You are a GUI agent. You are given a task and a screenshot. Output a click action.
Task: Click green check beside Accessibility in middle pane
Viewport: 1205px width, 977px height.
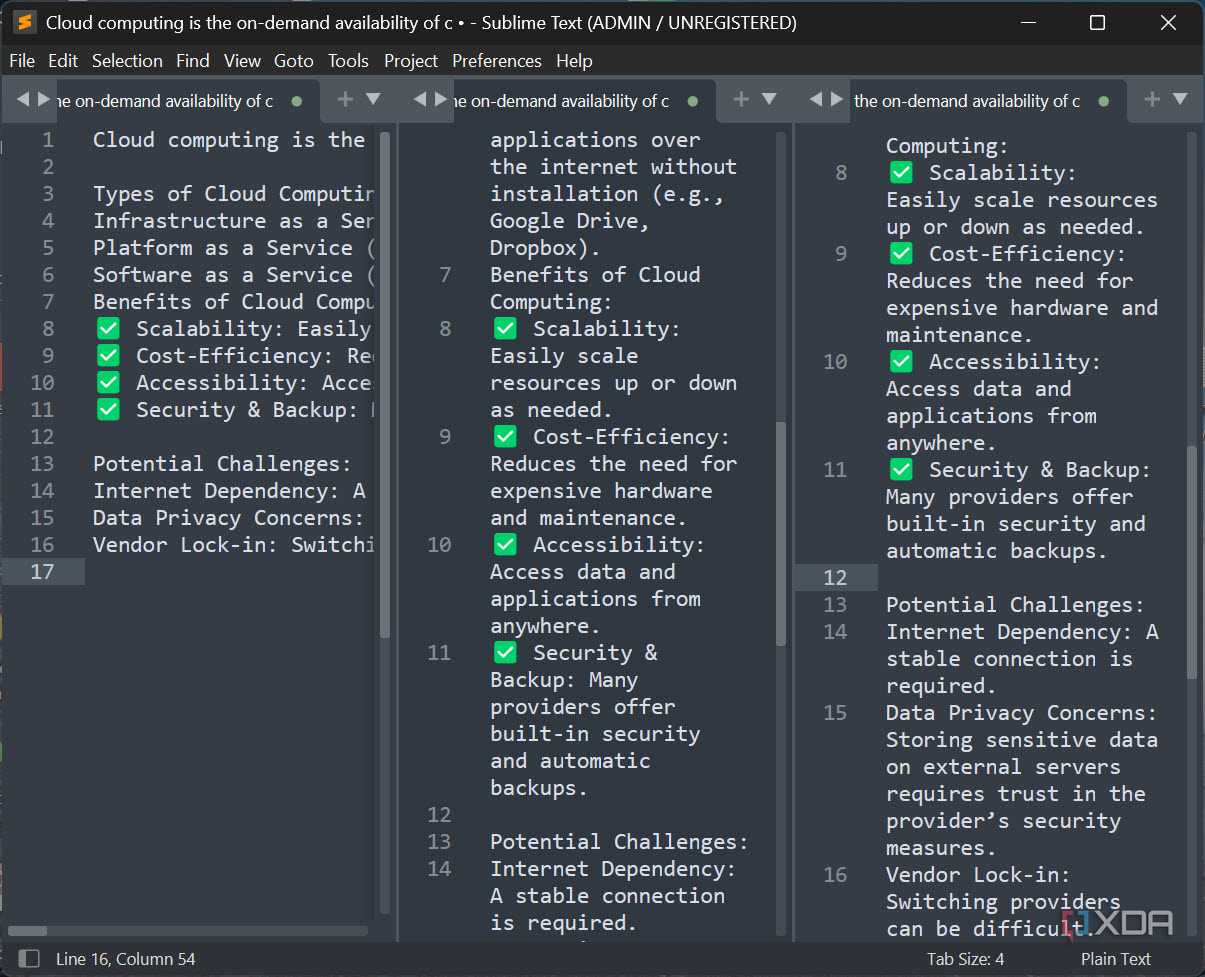pos(505,545)
